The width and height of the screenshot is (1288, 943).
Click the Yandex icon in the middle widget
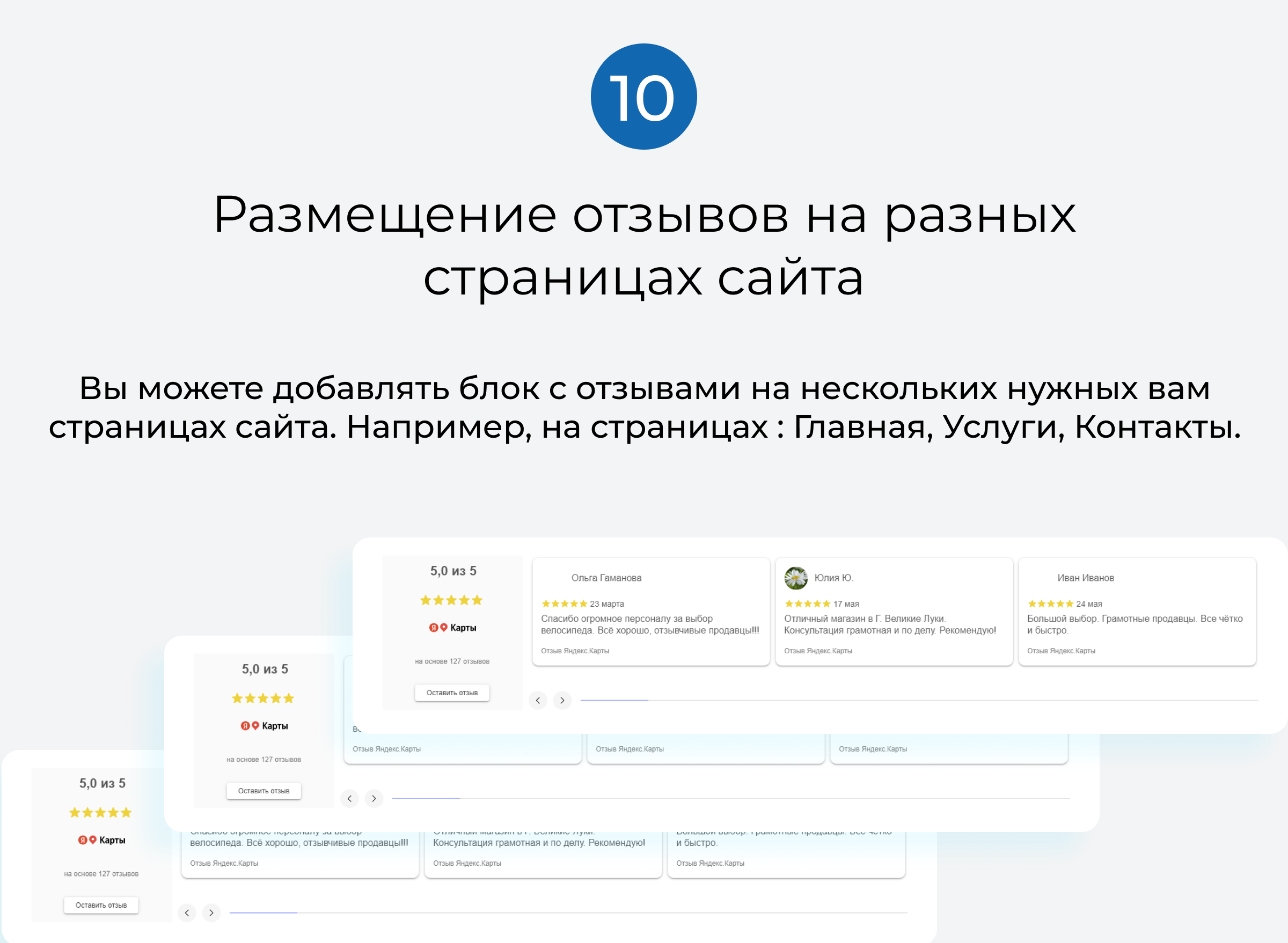coord(245,726)
